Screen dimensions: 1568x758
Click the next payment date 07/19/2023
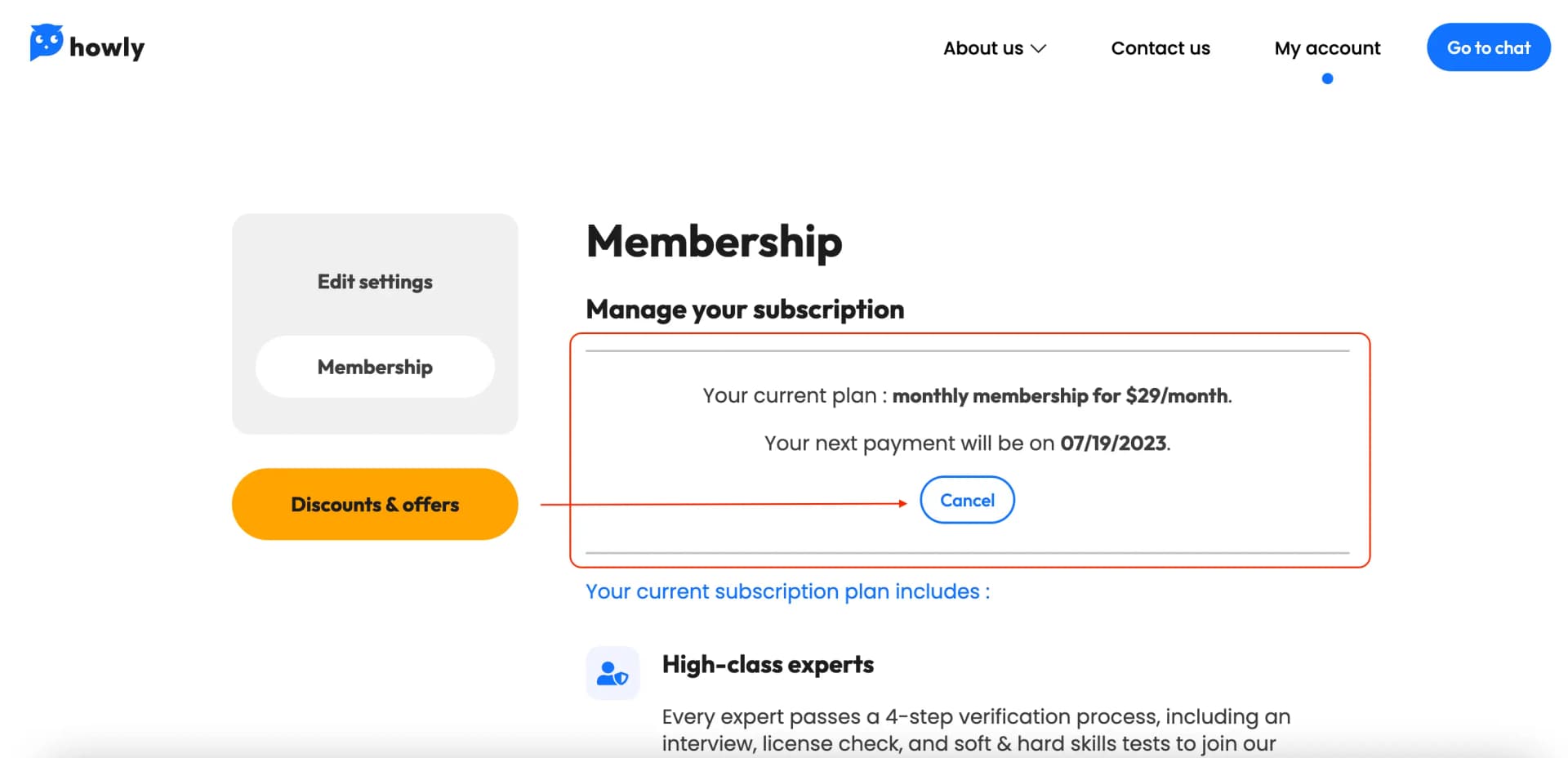click(1113, 444)
